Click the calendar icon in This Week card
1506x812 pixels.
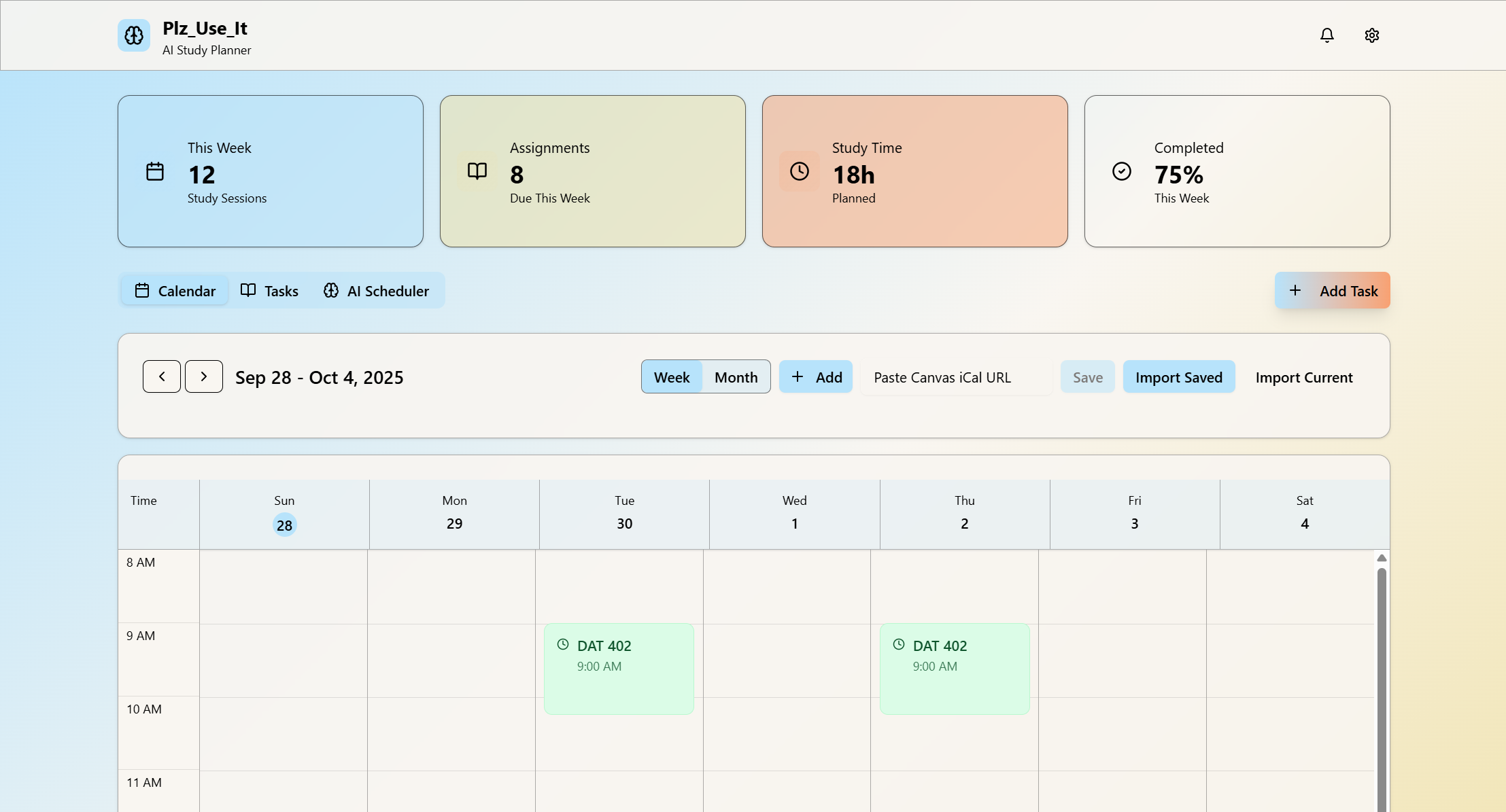click(x=155, y=171)
